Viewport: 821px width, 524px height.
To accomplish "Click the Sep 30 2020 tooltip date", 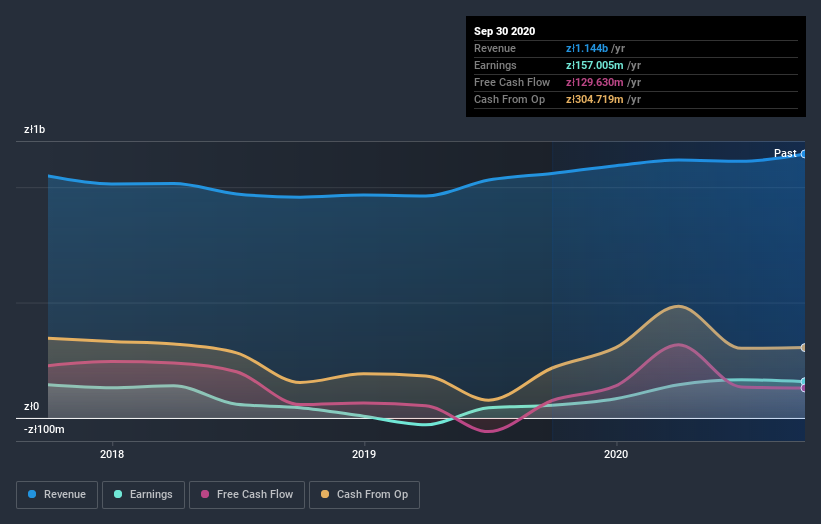I will tap(504, 31).
